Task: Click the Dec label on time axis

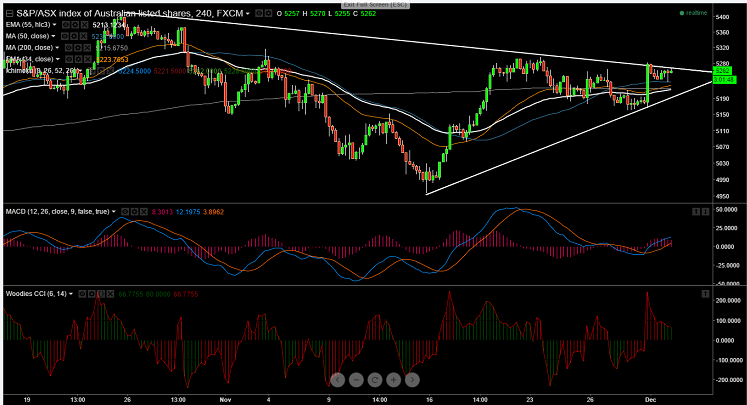Action: (x=650, y=400)
